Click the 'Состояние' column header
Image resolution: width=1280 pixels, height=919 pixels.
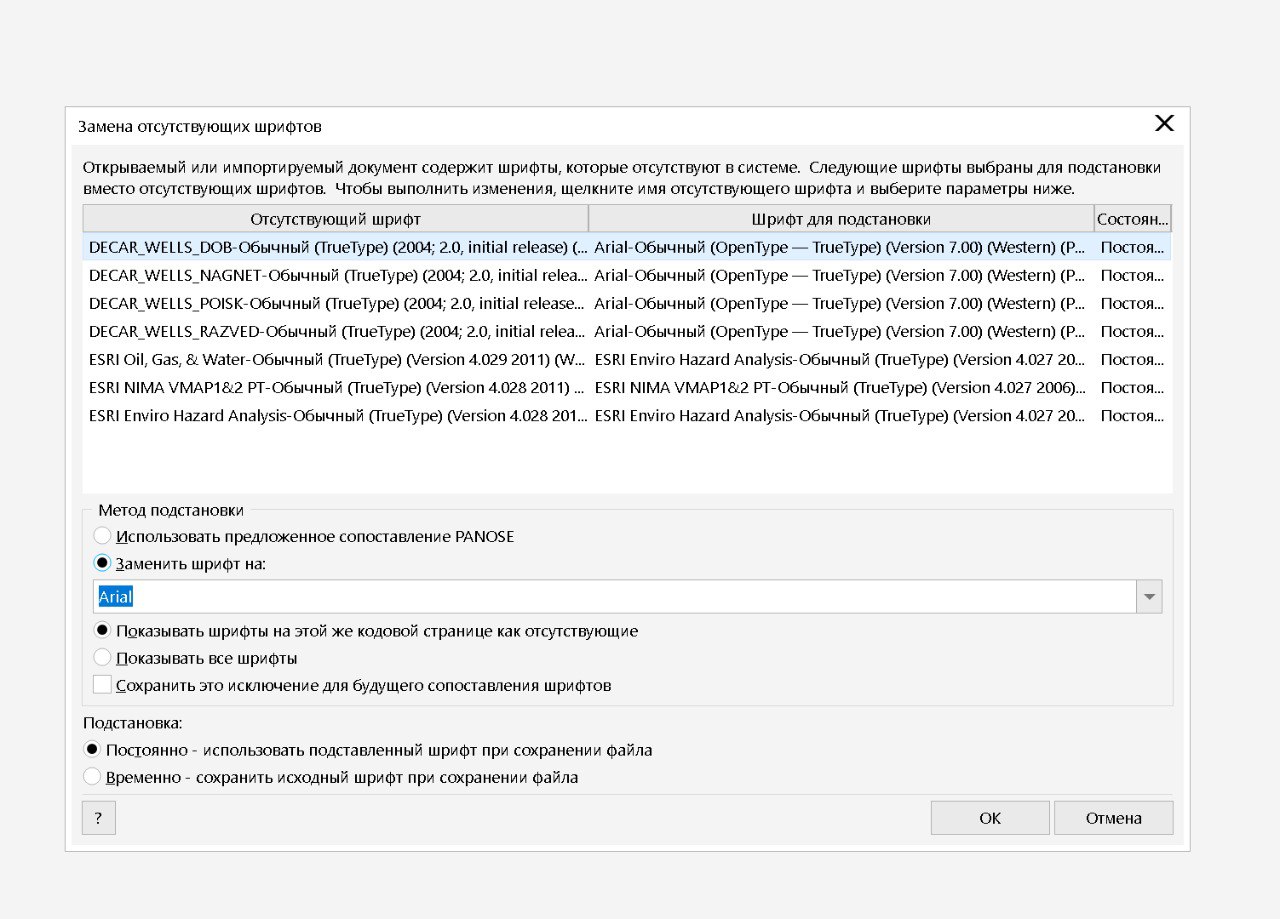(x=1132, y=218)
